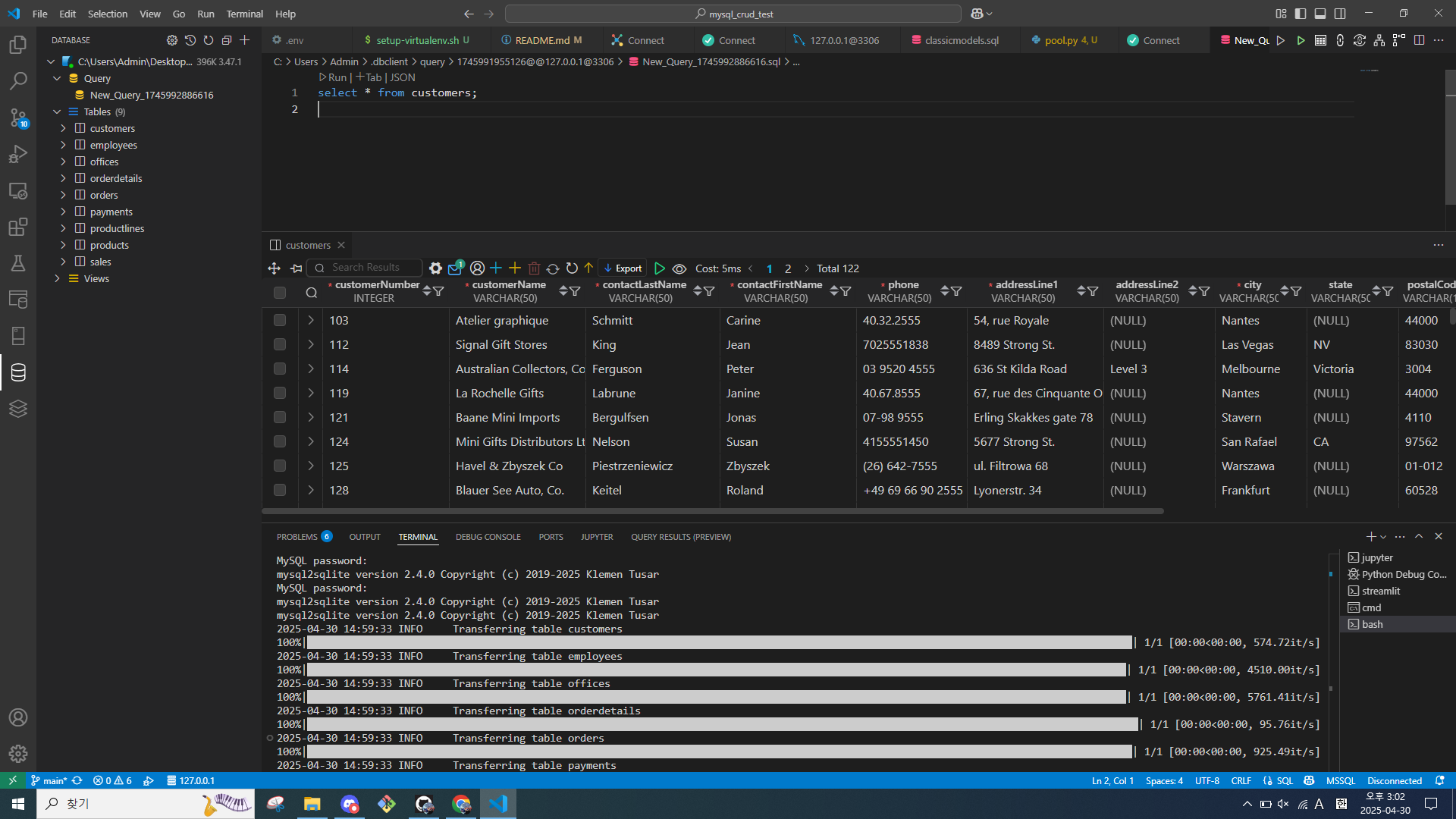The width and height of the screenshot is (1456, 819).
Task: Open the Database sidebar icon in the activity bar
Action: click(18, 372)
